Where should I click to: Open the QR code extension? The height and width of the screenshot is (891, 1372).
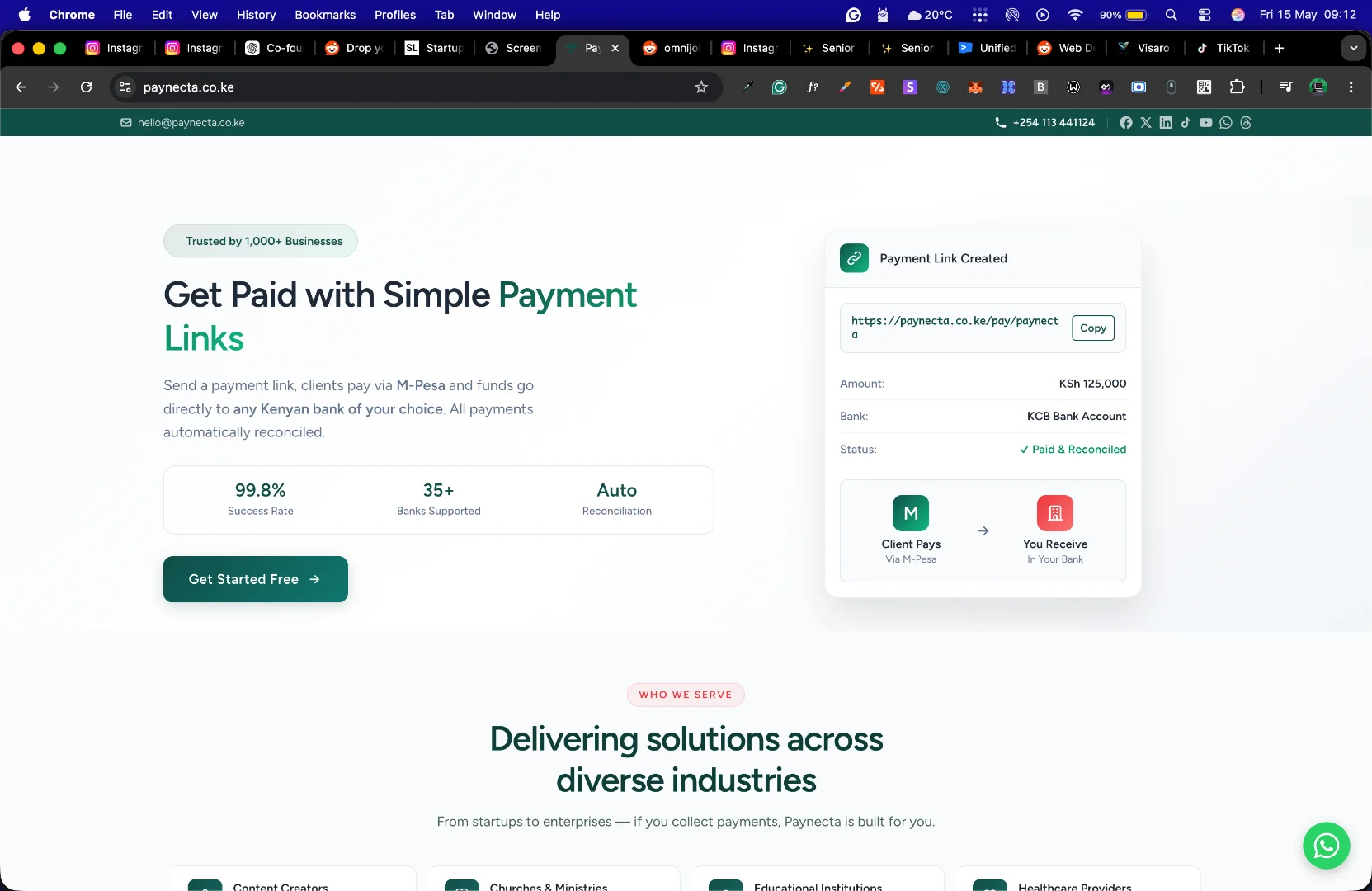pyautogui.click(x=1204, y=87)
